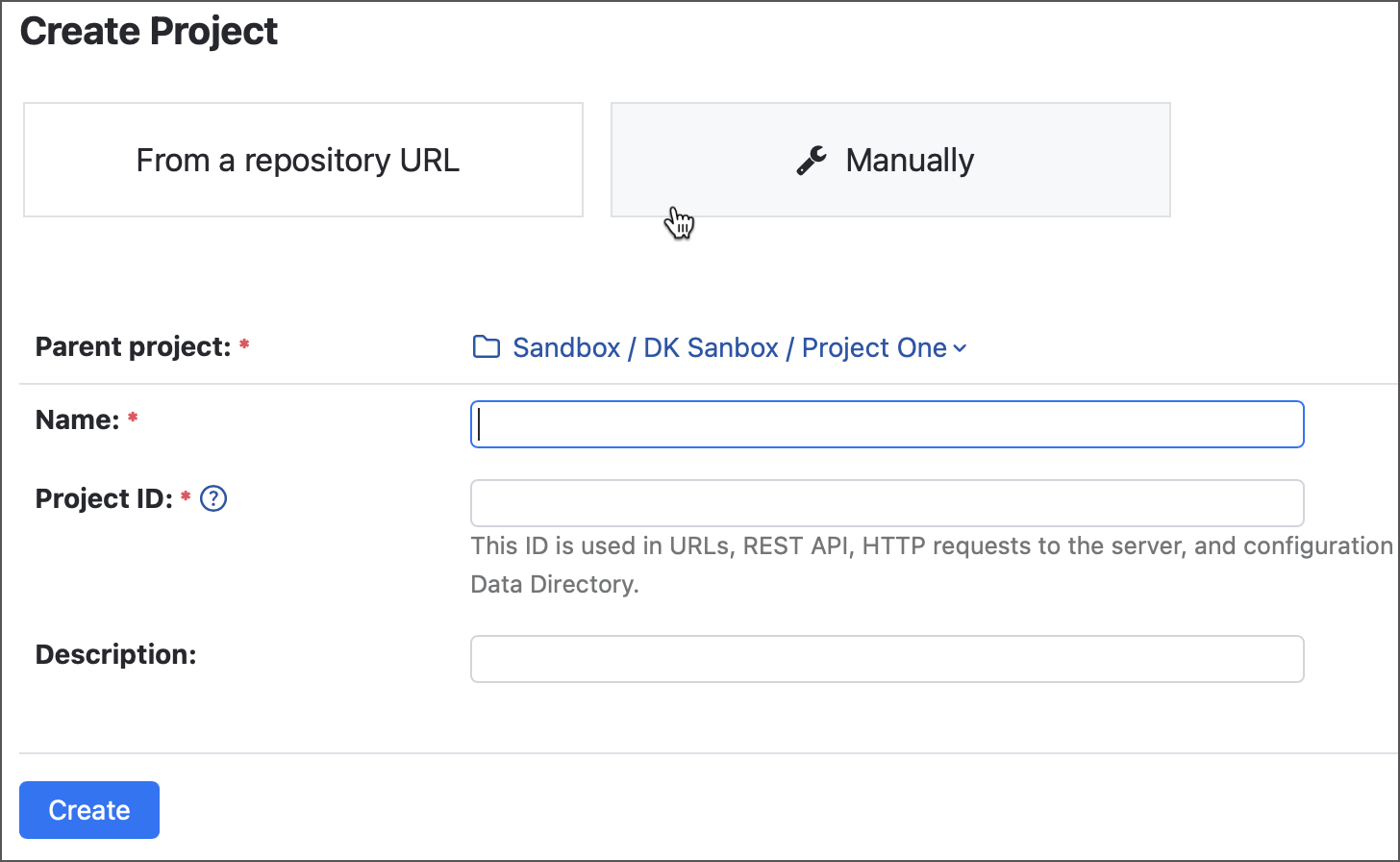The image size is (1400, 862).
Task: Toggle project creation mode to Manually
Action: pos(889,160)
